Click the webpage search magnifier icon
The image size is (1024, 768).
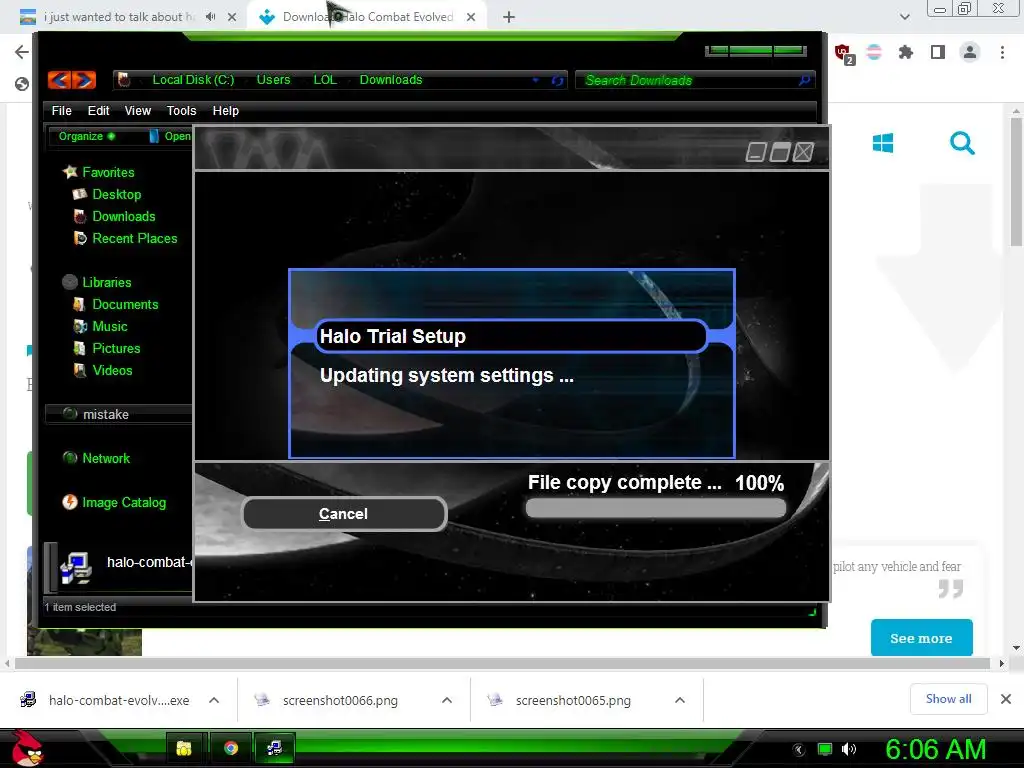pos(962,142)
